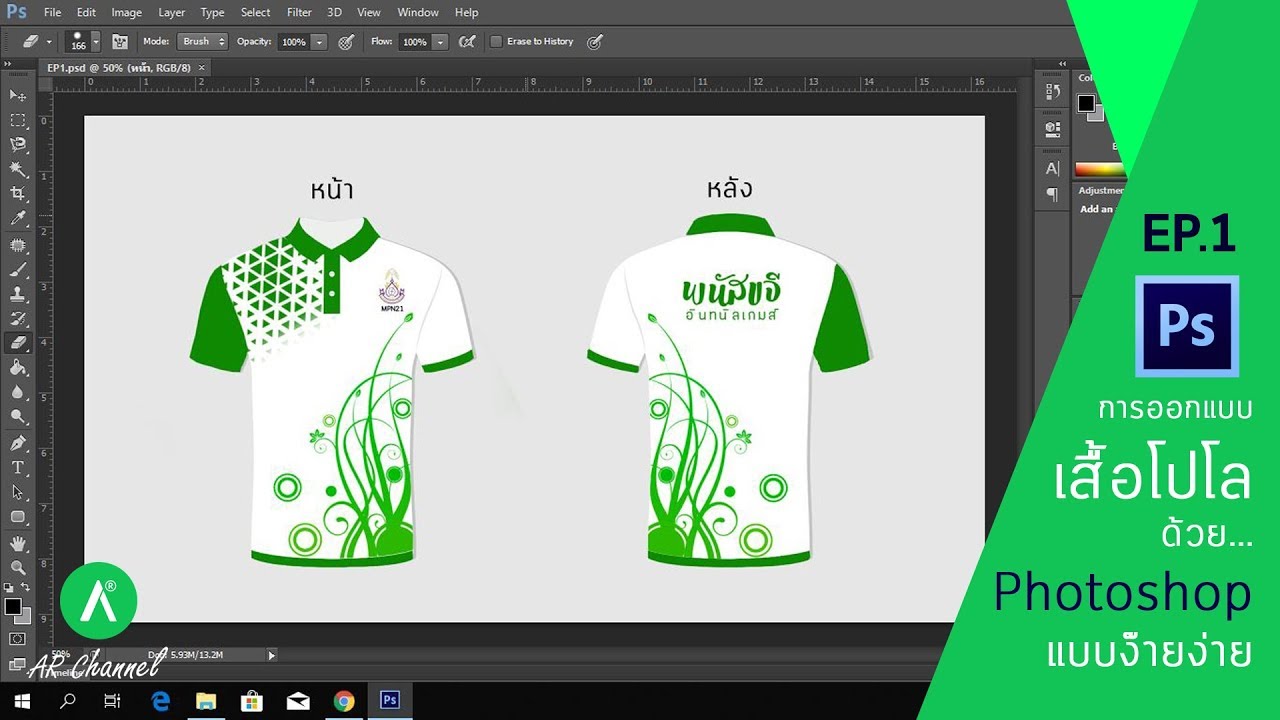The image size is (1280, 720).
Task: Open the Filter menu
Action: pos(299,12)
